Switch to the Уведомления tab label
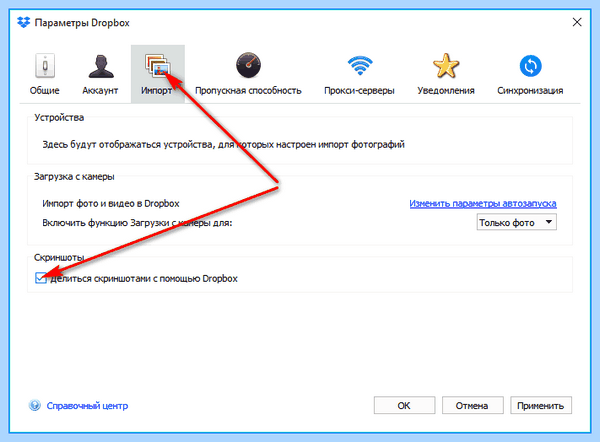600x442 pixels. (446, 91)
